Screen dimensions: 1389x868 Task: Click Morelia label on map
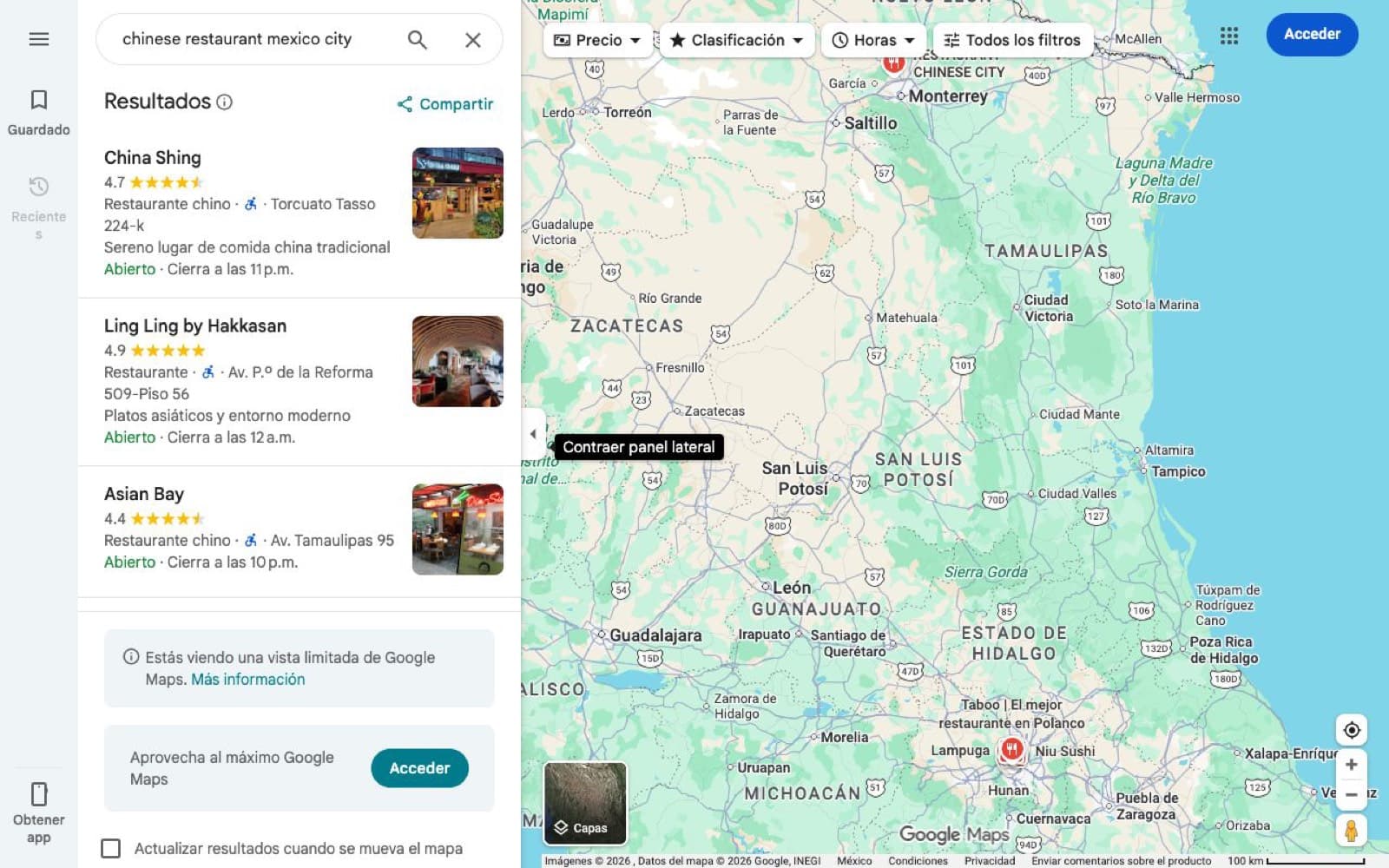click(x=845, y=737)
